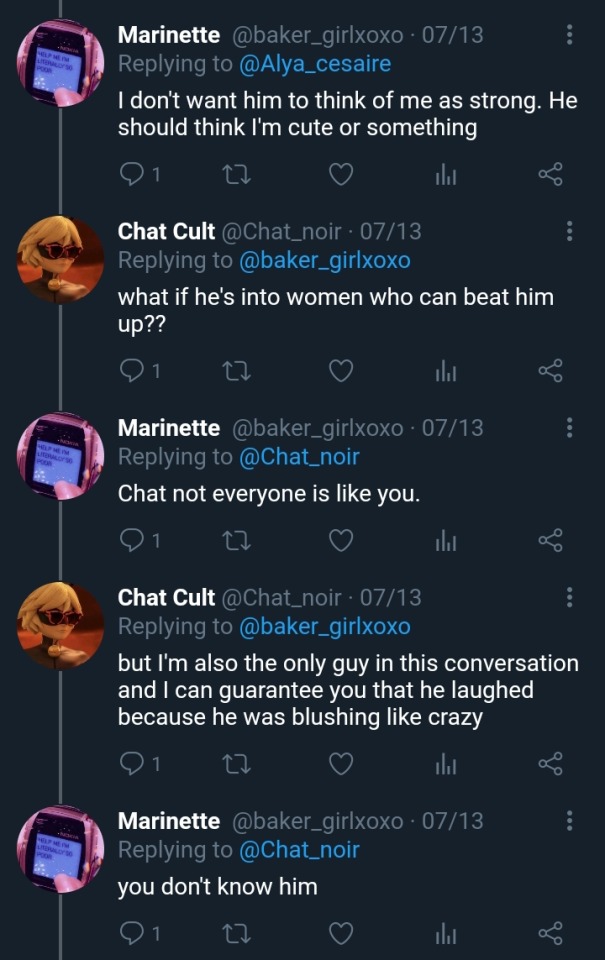View analytics for 'blushing like crazy' tweet
This screenshot has width=605, height=960.
(445, 764)
